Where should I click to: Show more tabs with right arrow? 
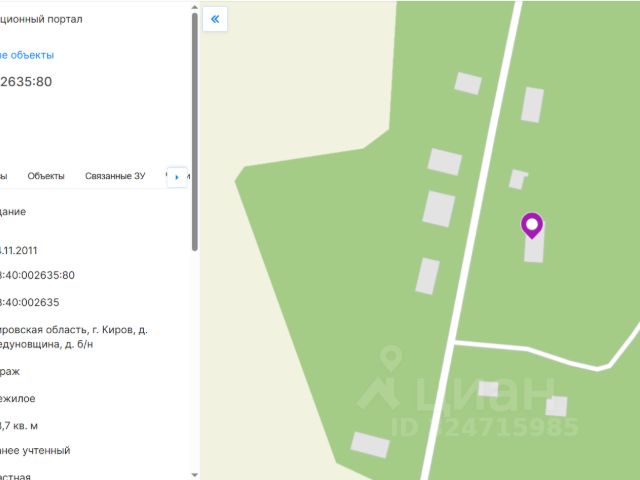(x=177, y=177)
